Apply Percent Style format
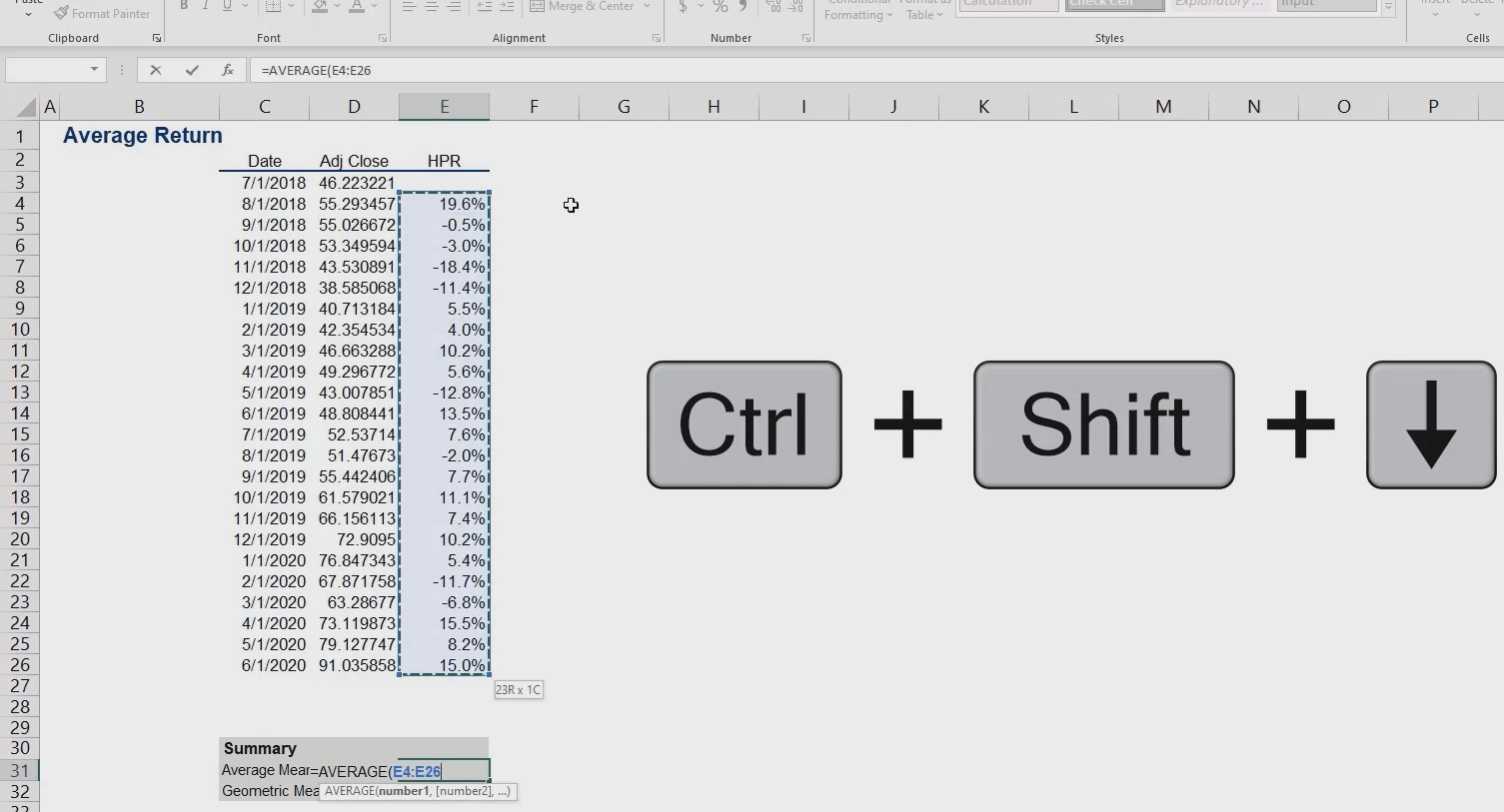Image resolution: width=1504 pixels, height=812 pixels. (721, 6)
